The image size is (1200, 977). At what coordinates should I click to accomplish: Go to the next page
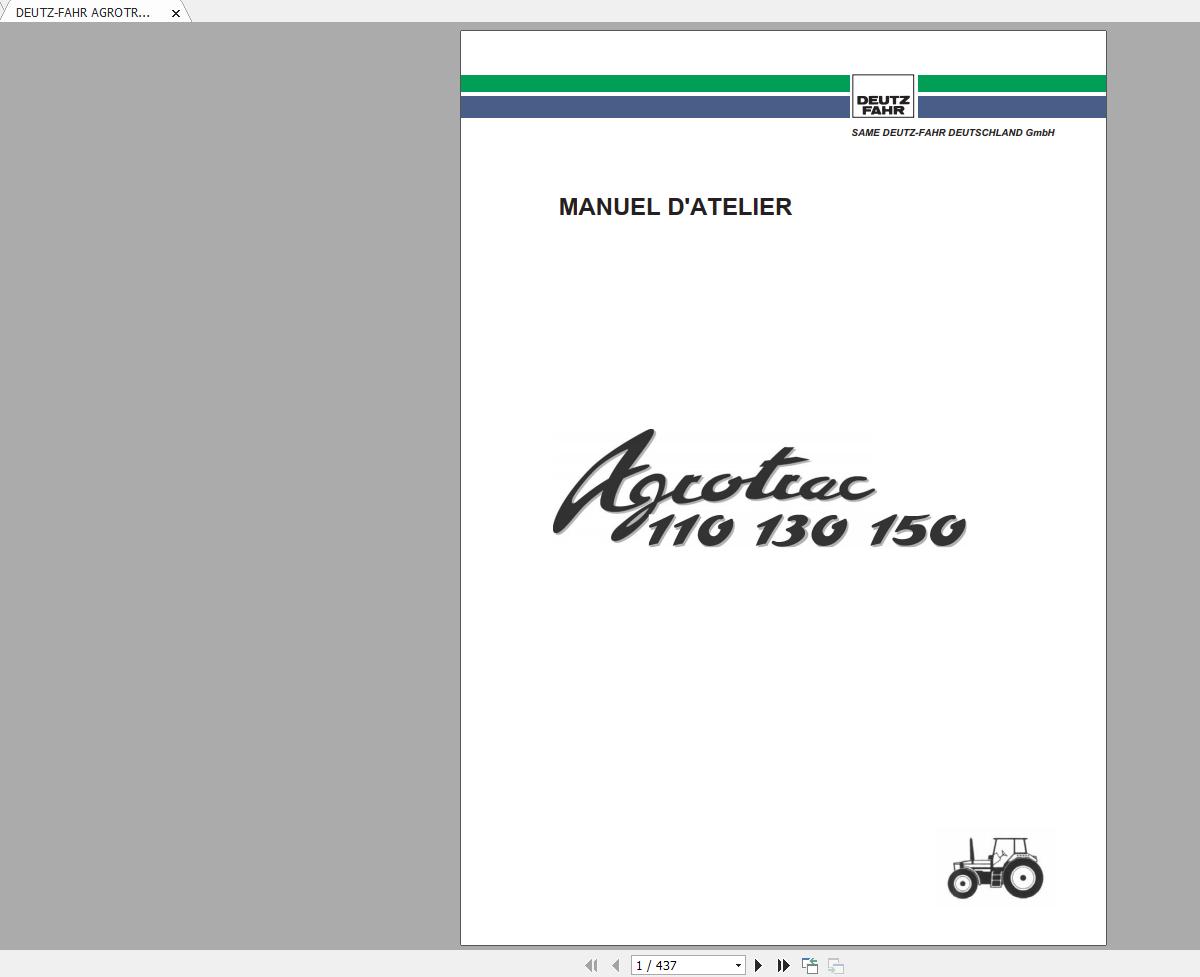click(757, 965)
